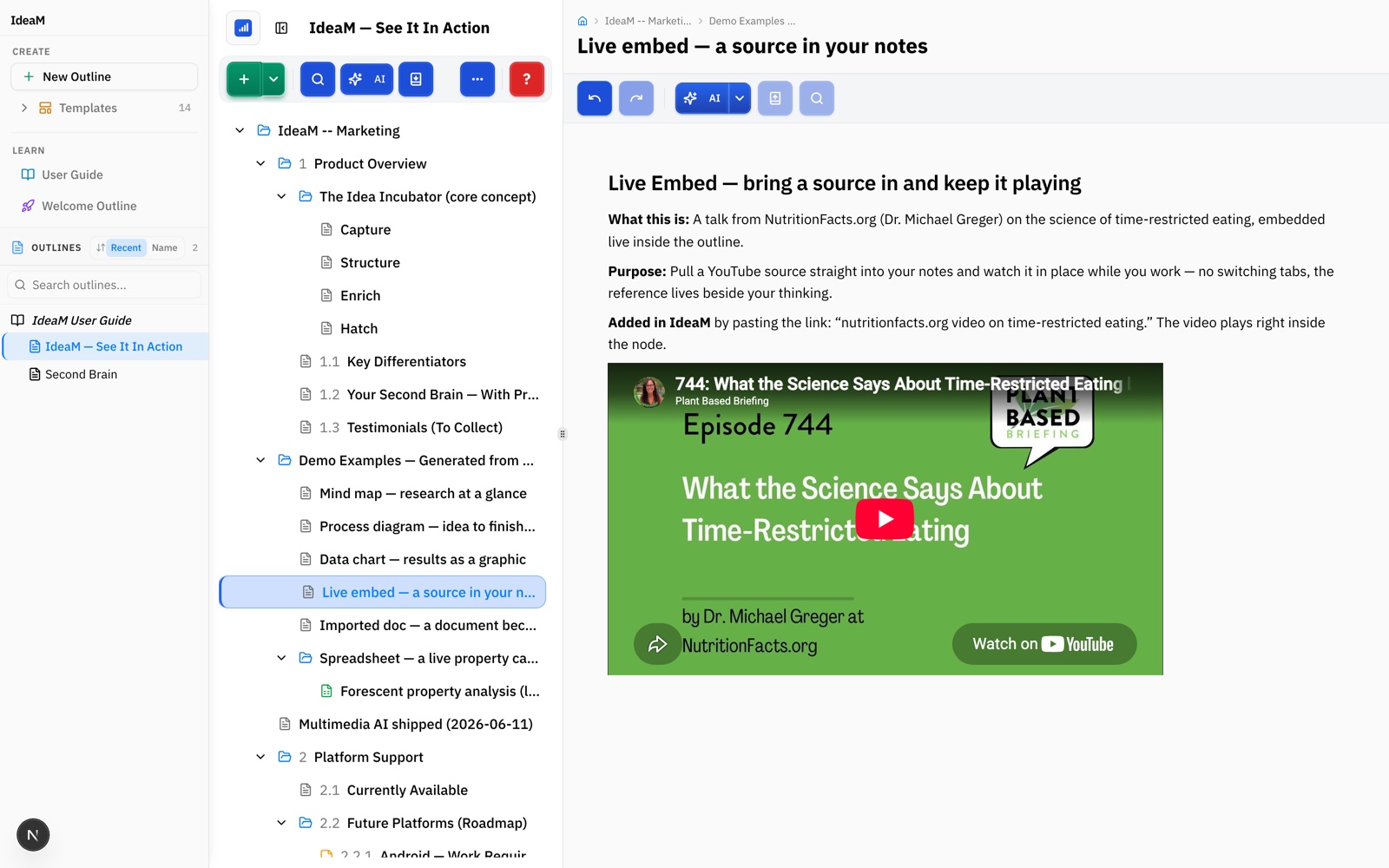1389x868 pixels.
Task: Click the outline document export icon button
Action: 416,79
